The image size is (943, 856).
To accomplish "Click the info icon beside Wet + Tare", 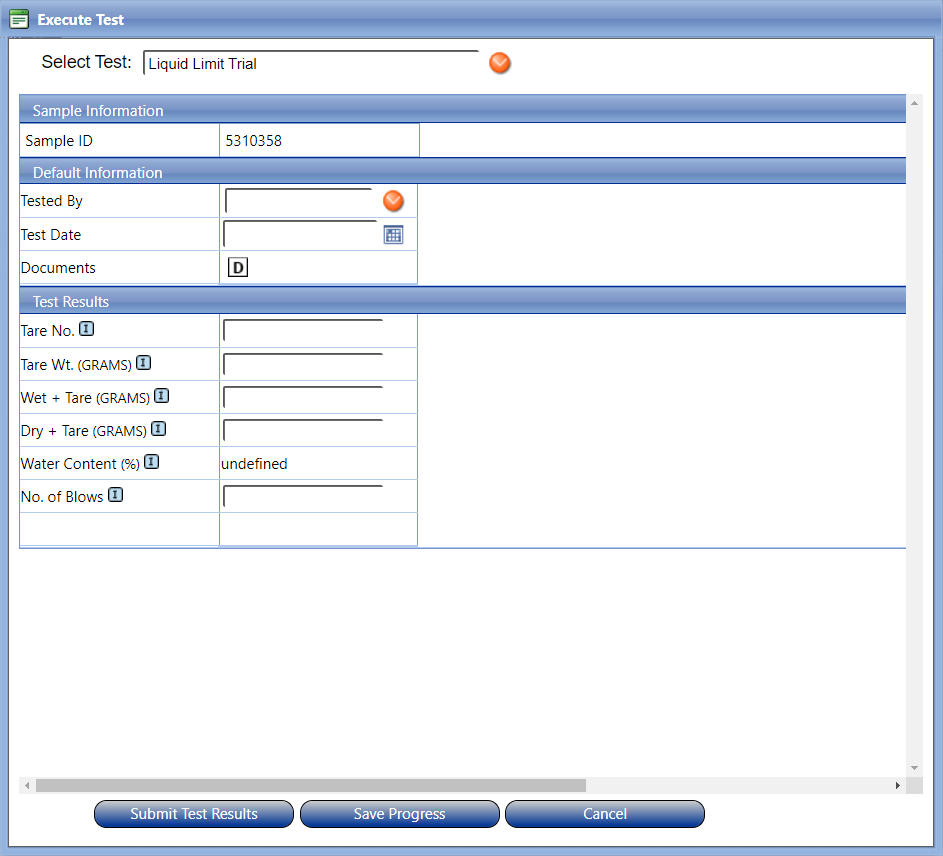I will pyautogui.click(x=162, y=396).
